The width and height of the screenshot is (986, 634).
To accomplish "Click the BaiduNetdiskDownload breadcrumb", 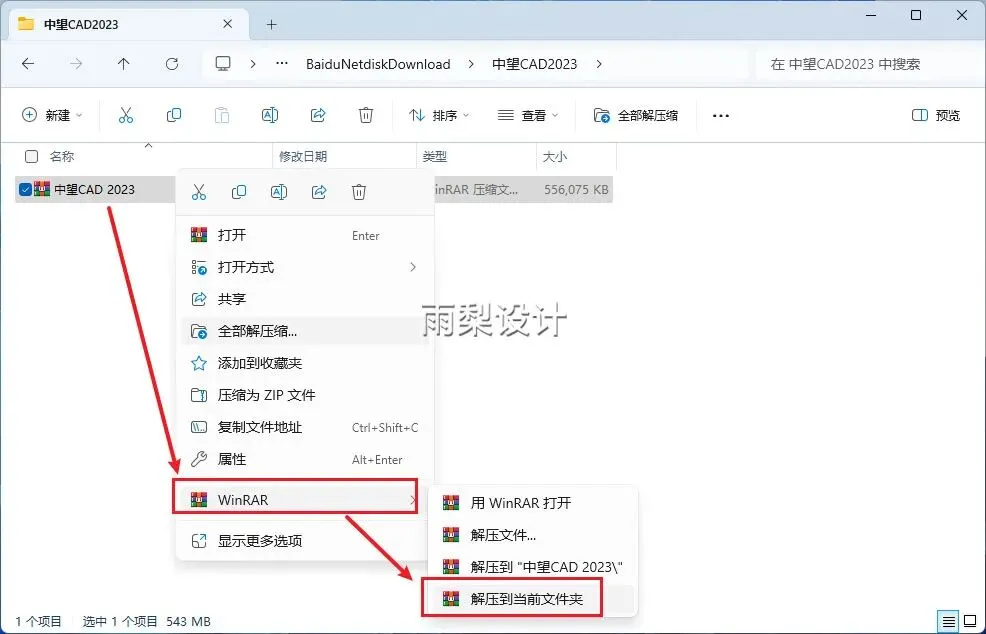I will coord(378,64).
